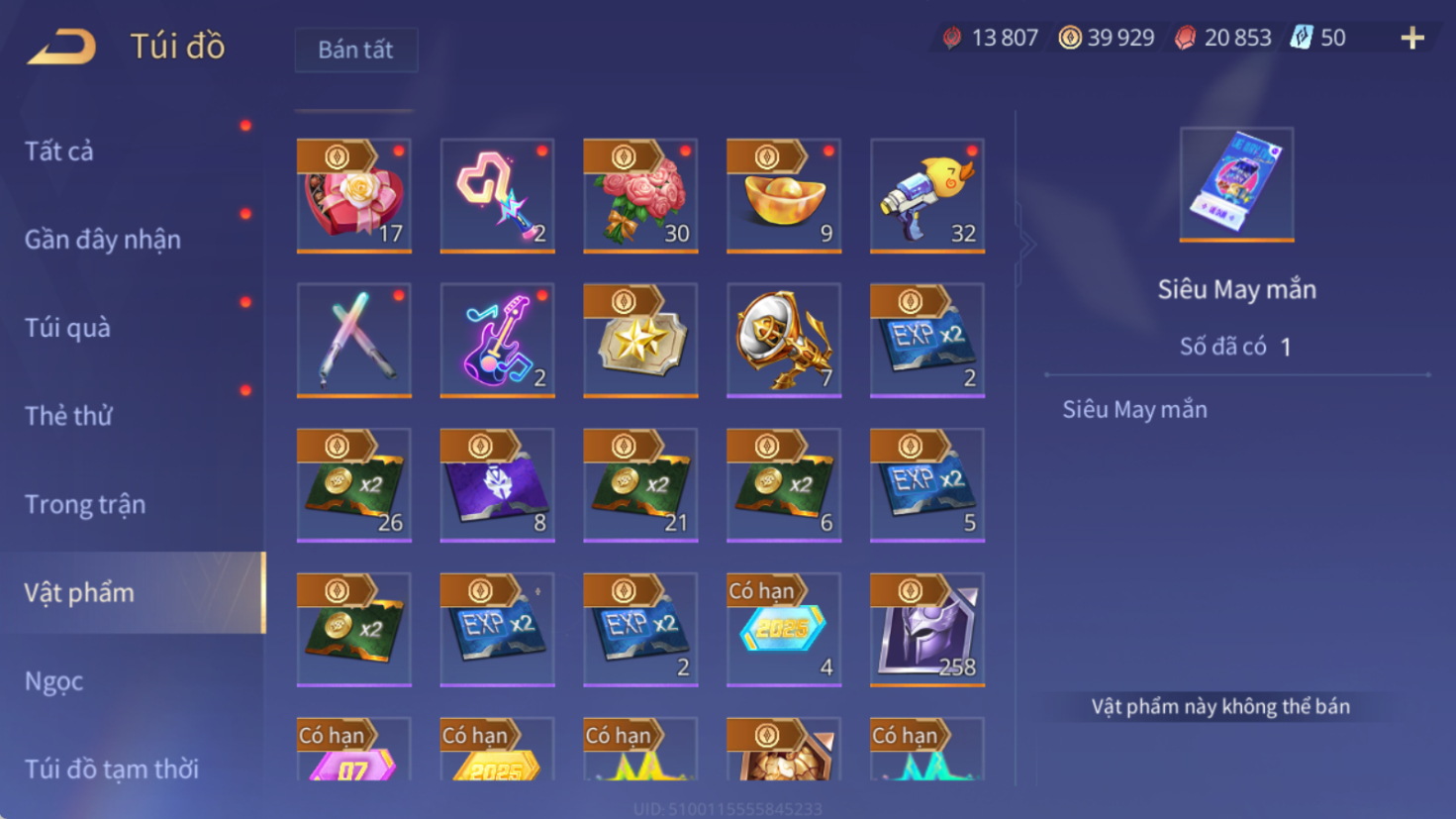Select the crossed light sticks item
Viewport: 1456px width, 819px height.
click(x=354, y=340)
